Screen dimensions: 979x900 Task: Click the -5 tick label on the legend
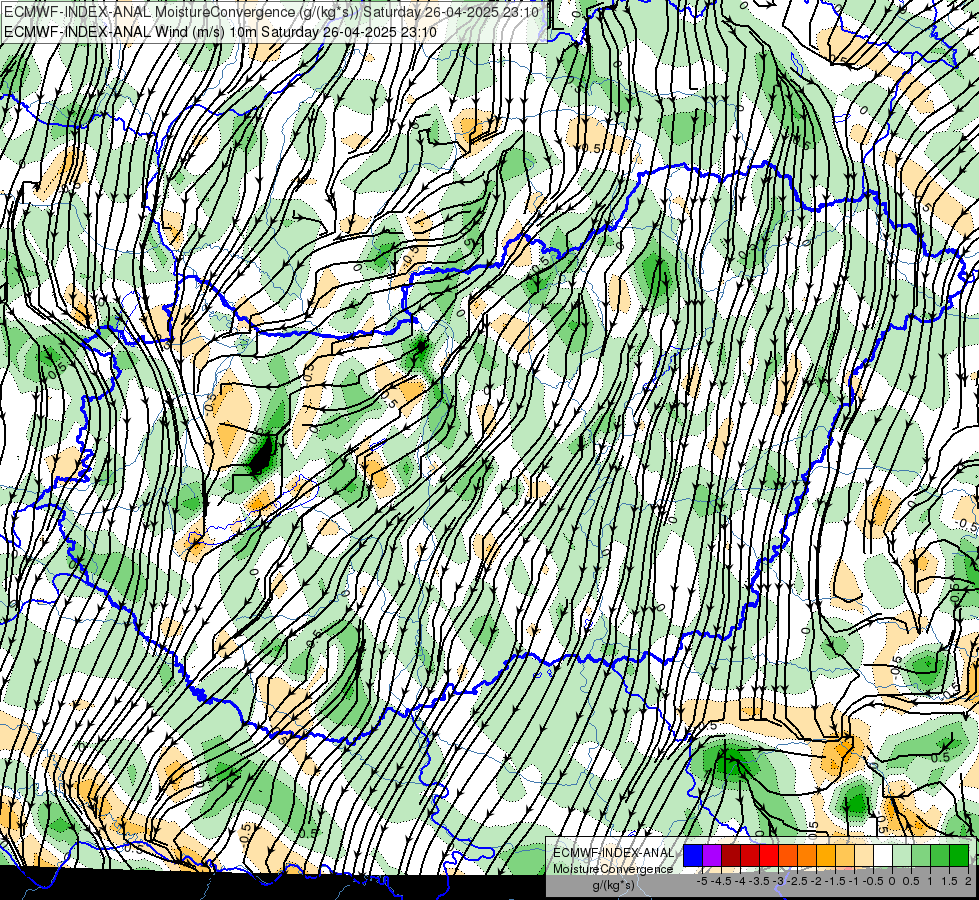(702, 881)
